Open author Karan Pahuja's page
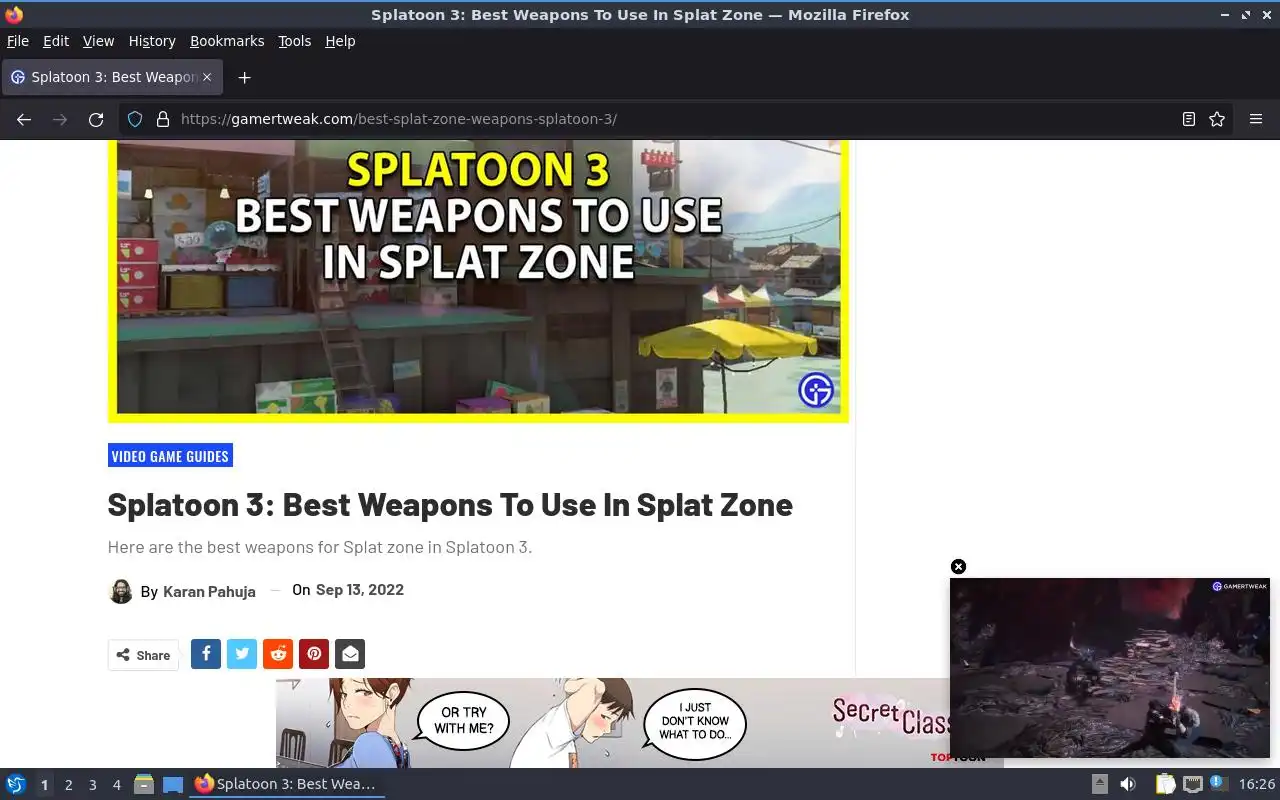 coord(209,591)
